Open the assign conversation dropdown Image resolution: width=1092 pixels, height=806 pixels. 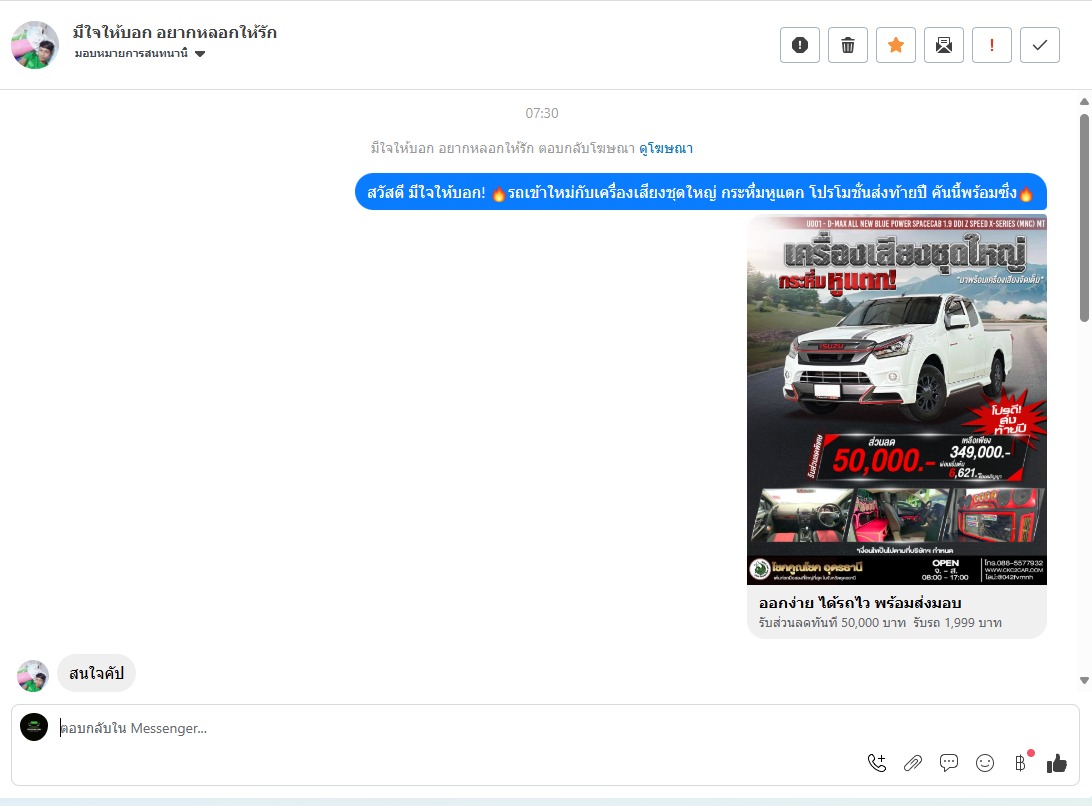pyautogui.click(x=140, y=54)
